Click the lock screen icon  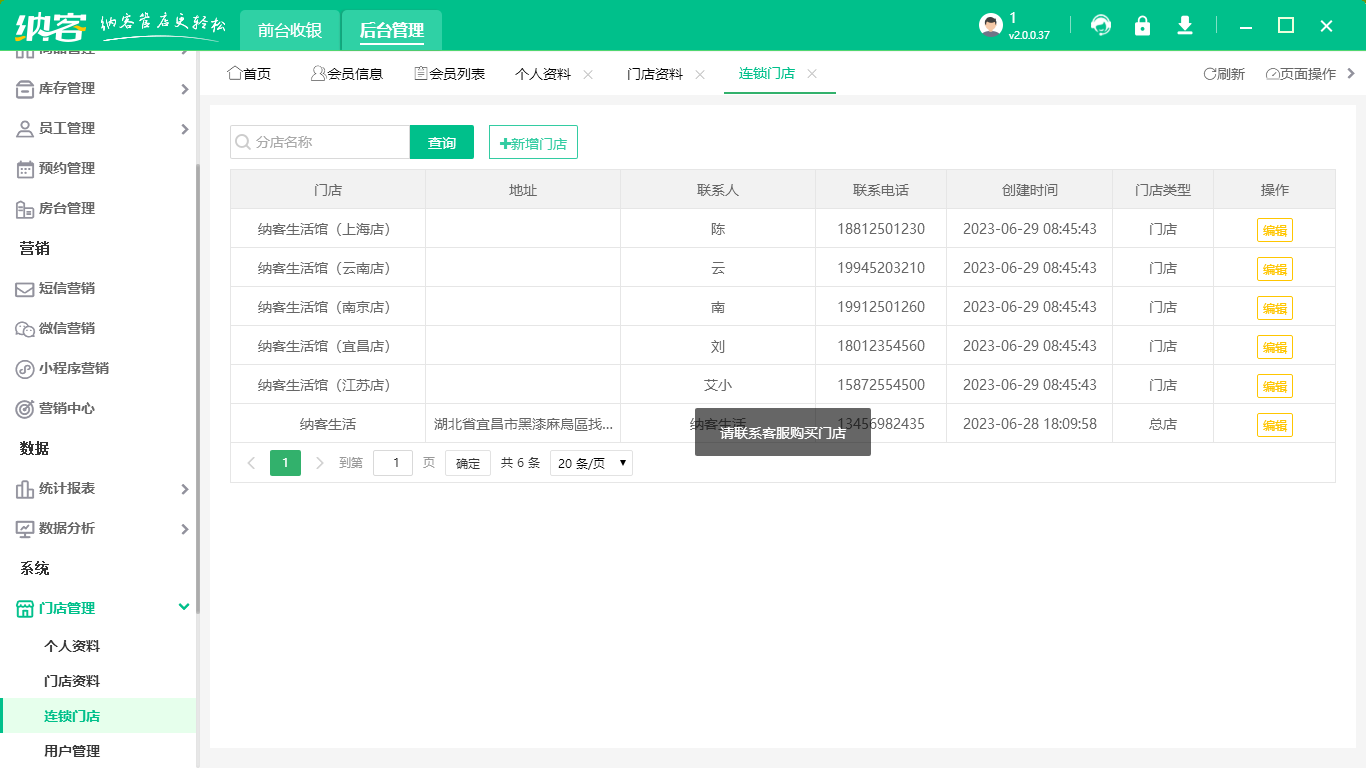(1142, 26)
